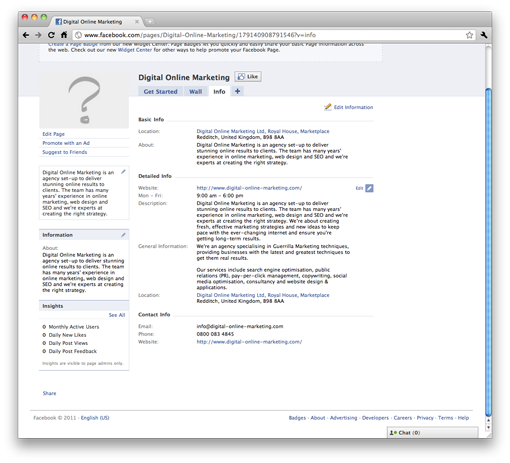The image size is (510, 463).
Task: Change language via English (US) link
Action: click(95, 418)
